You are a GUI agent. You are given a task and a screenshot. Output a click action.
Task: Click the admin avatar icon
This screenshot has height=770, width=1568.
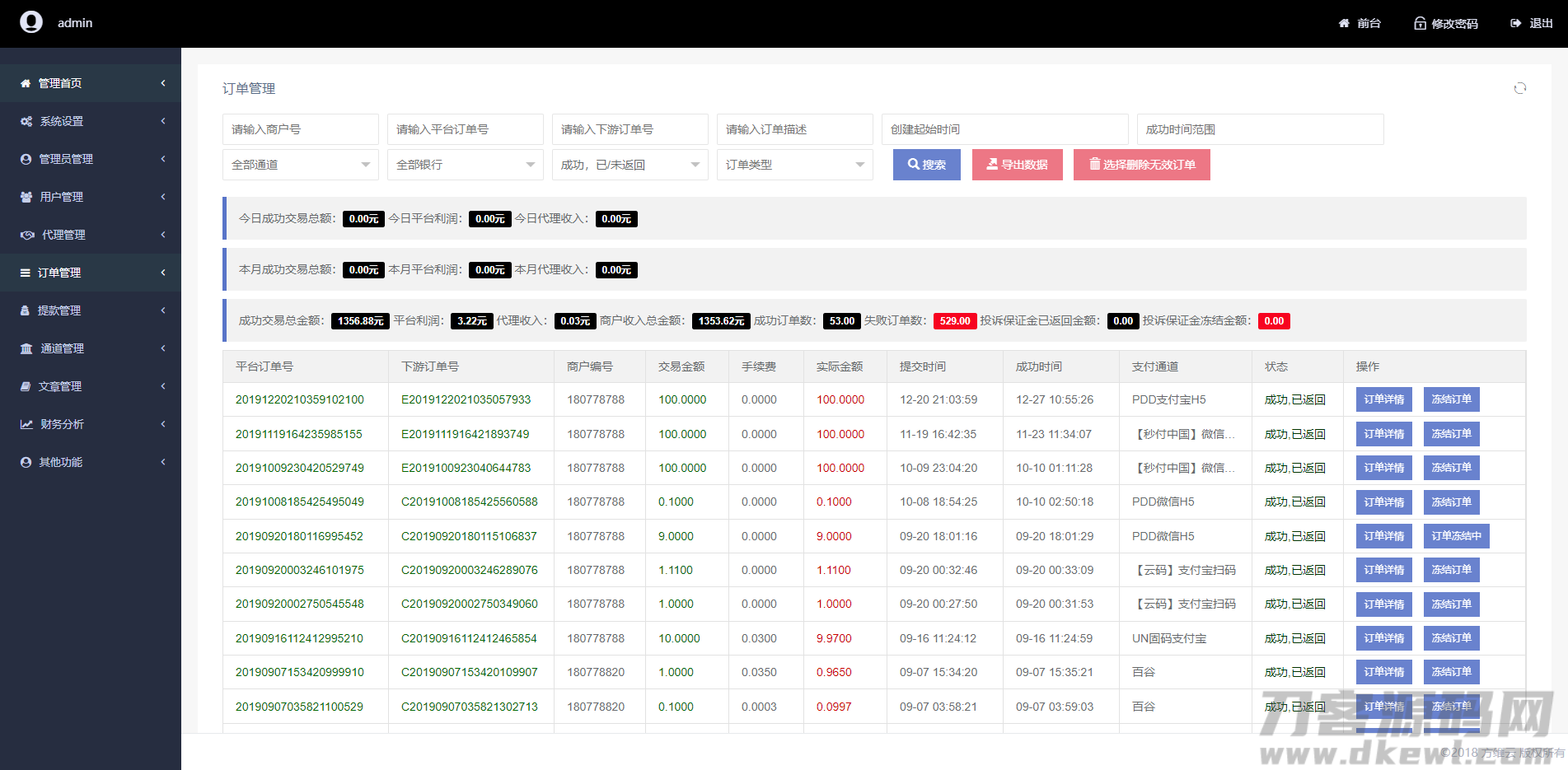31,22
